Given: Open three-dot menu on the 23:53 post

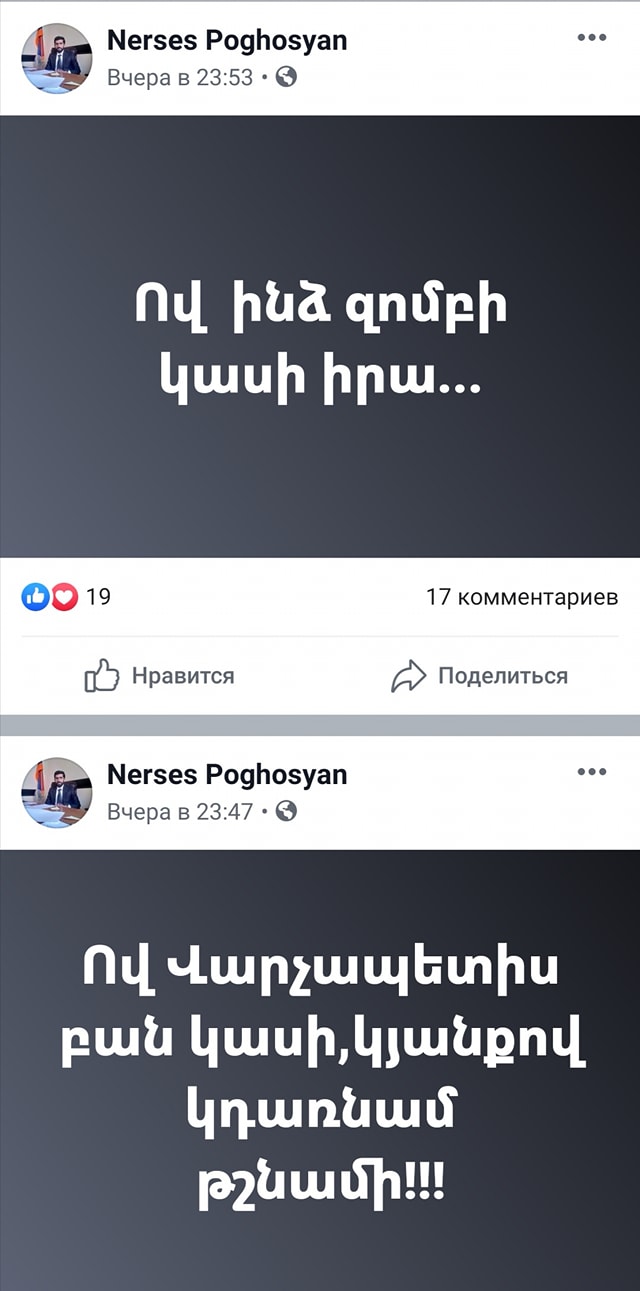Looking at the screenshot, I should click(592, 38).
